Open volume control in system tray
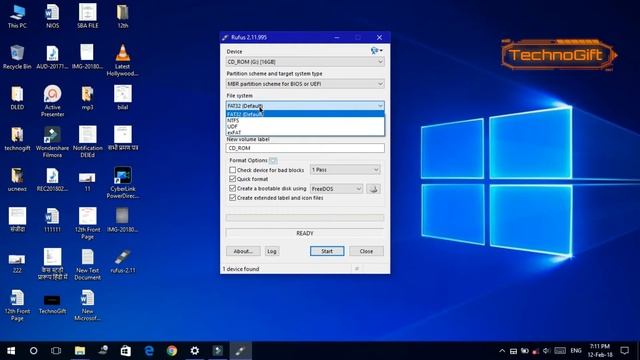 tap(547, 351)
